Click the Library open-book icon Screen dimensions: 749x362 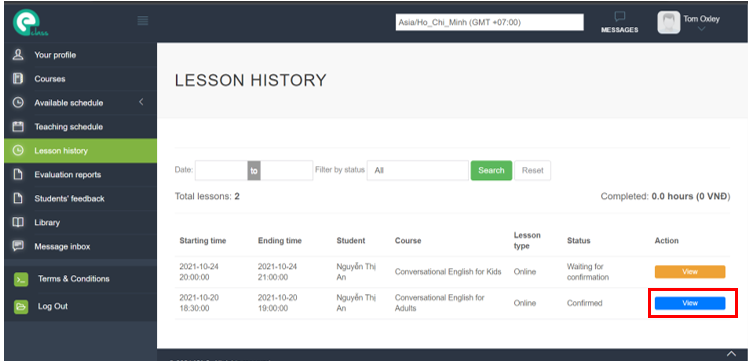(18, 222)
